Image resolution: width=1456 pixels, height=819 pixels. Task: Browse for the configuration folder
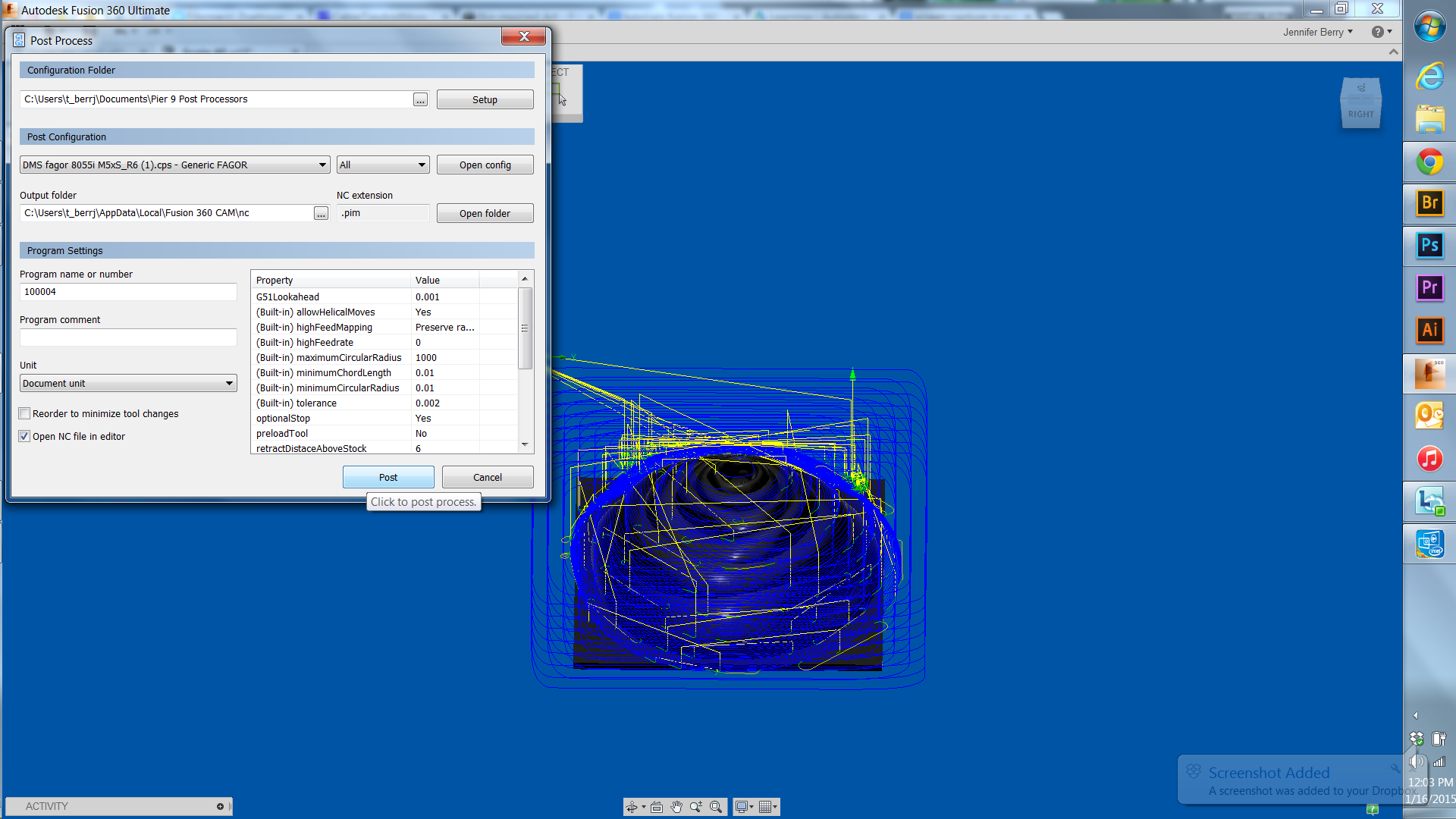[x=420, y=99]
